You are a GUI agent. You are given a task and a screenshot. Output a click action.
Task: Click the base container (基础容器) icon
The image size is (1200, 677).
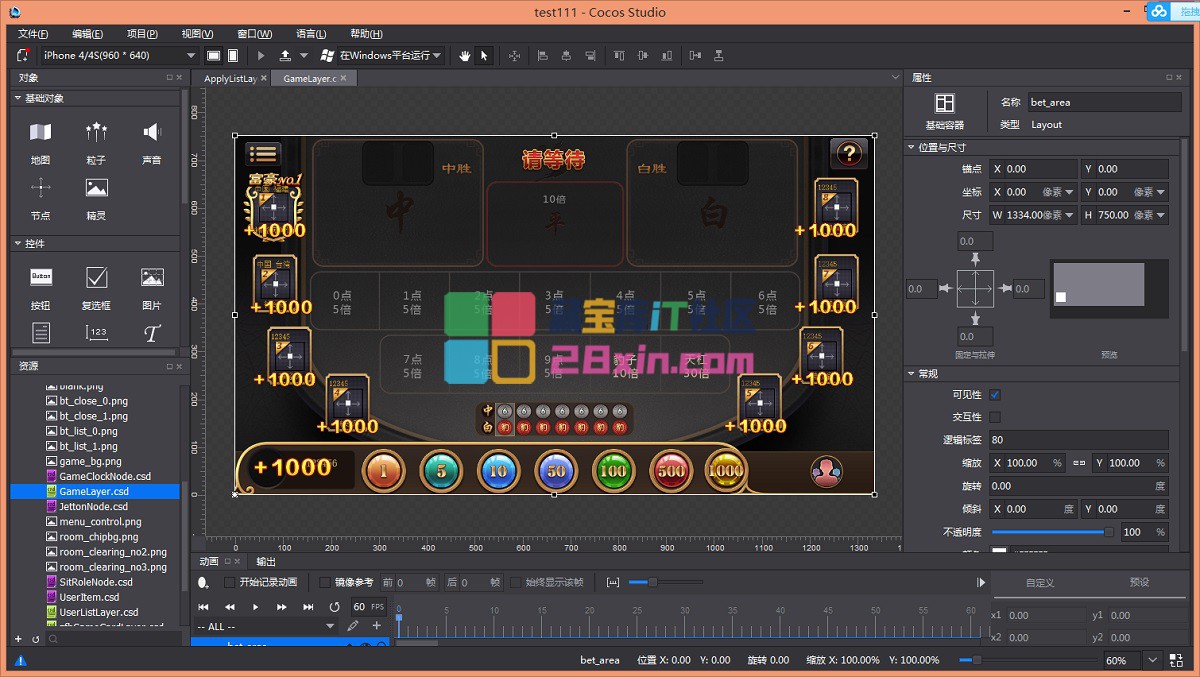point(945,104)
